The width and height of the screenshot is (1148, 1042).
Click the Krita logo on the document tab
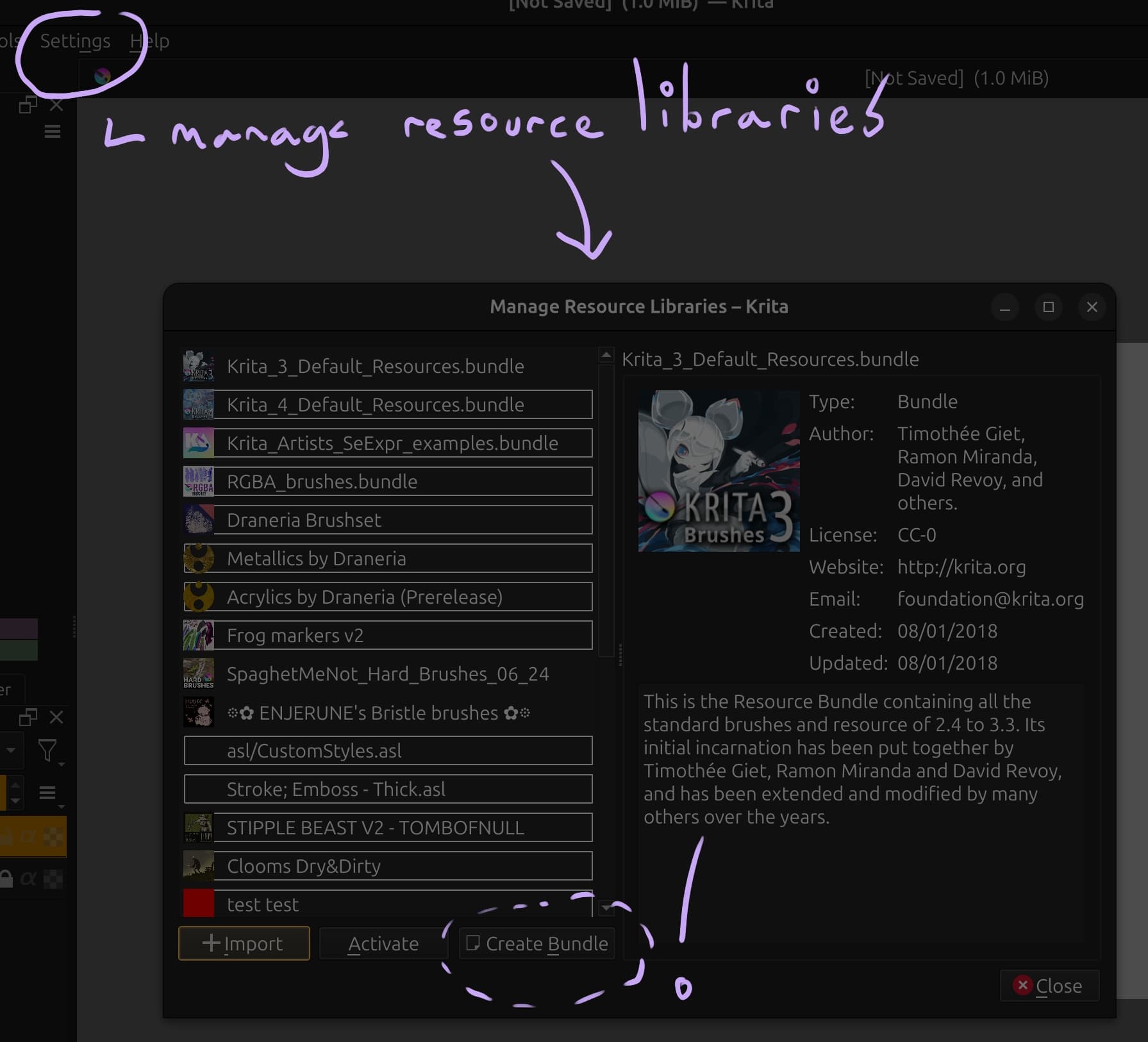tap(102, 76)
